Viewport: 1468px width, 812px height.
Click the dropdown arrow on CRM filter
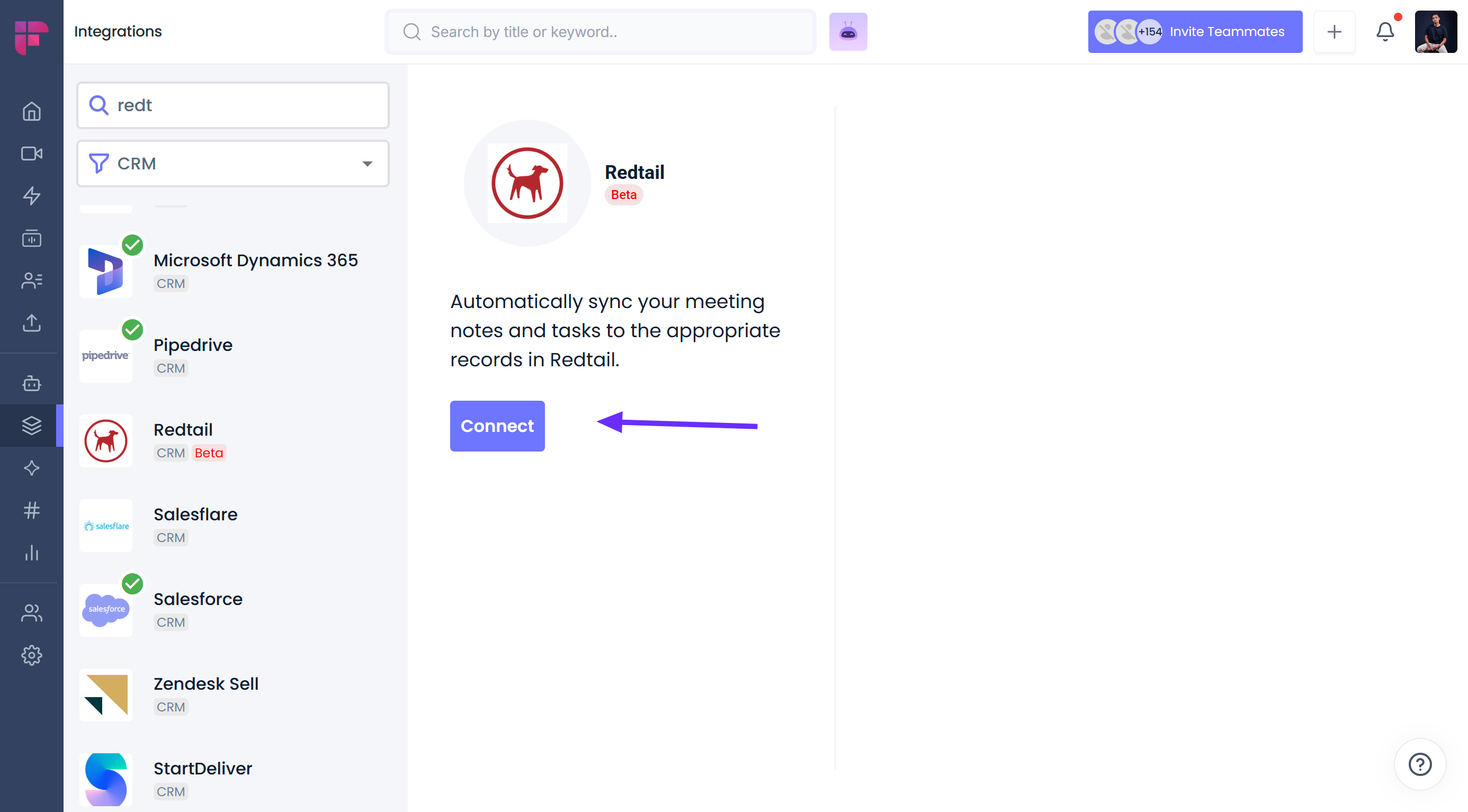pyautogui.click(x=368, y=164)
